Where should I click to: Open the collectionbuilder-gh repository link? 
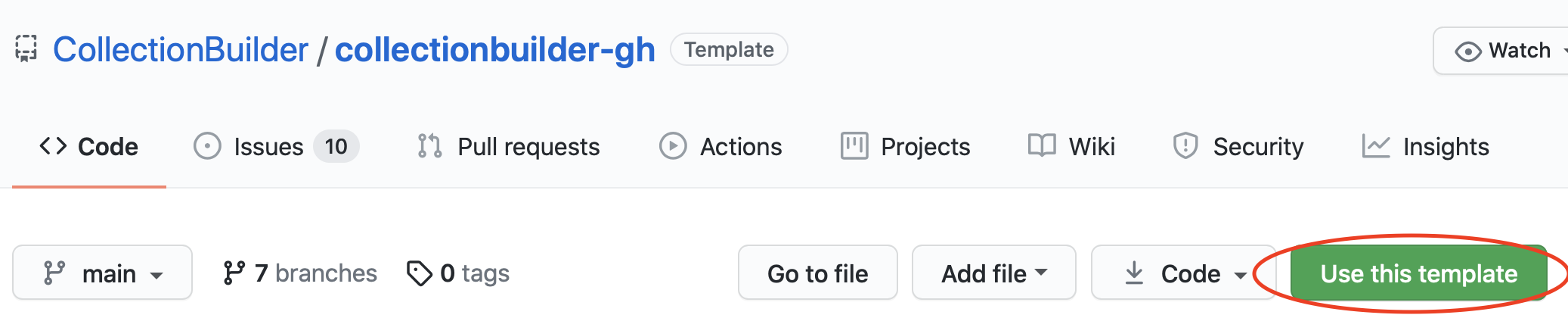pyautogui.click(x=495, y=50)
